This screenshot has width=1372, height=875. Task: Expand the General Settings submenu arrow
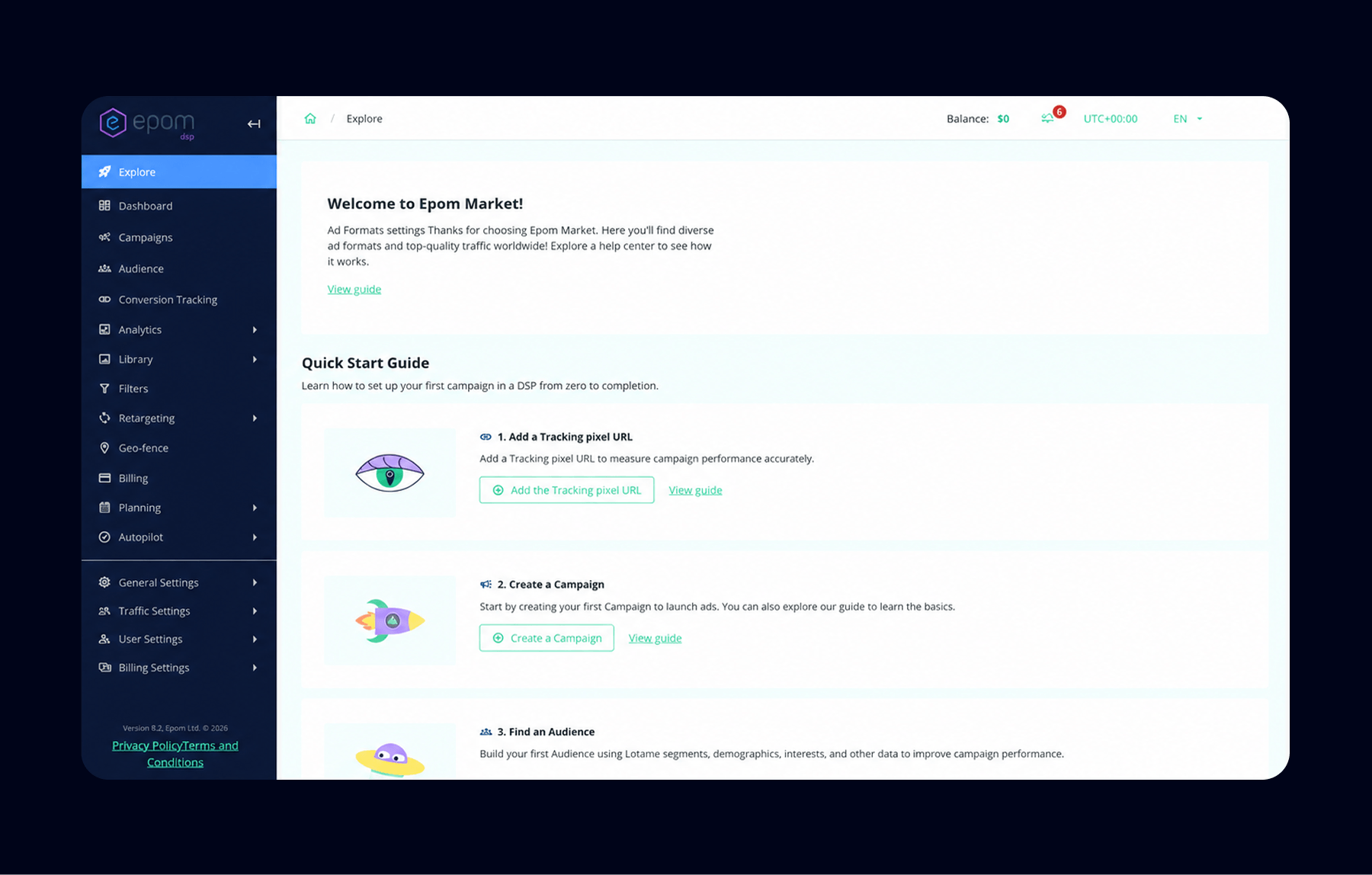click(255, 582)
